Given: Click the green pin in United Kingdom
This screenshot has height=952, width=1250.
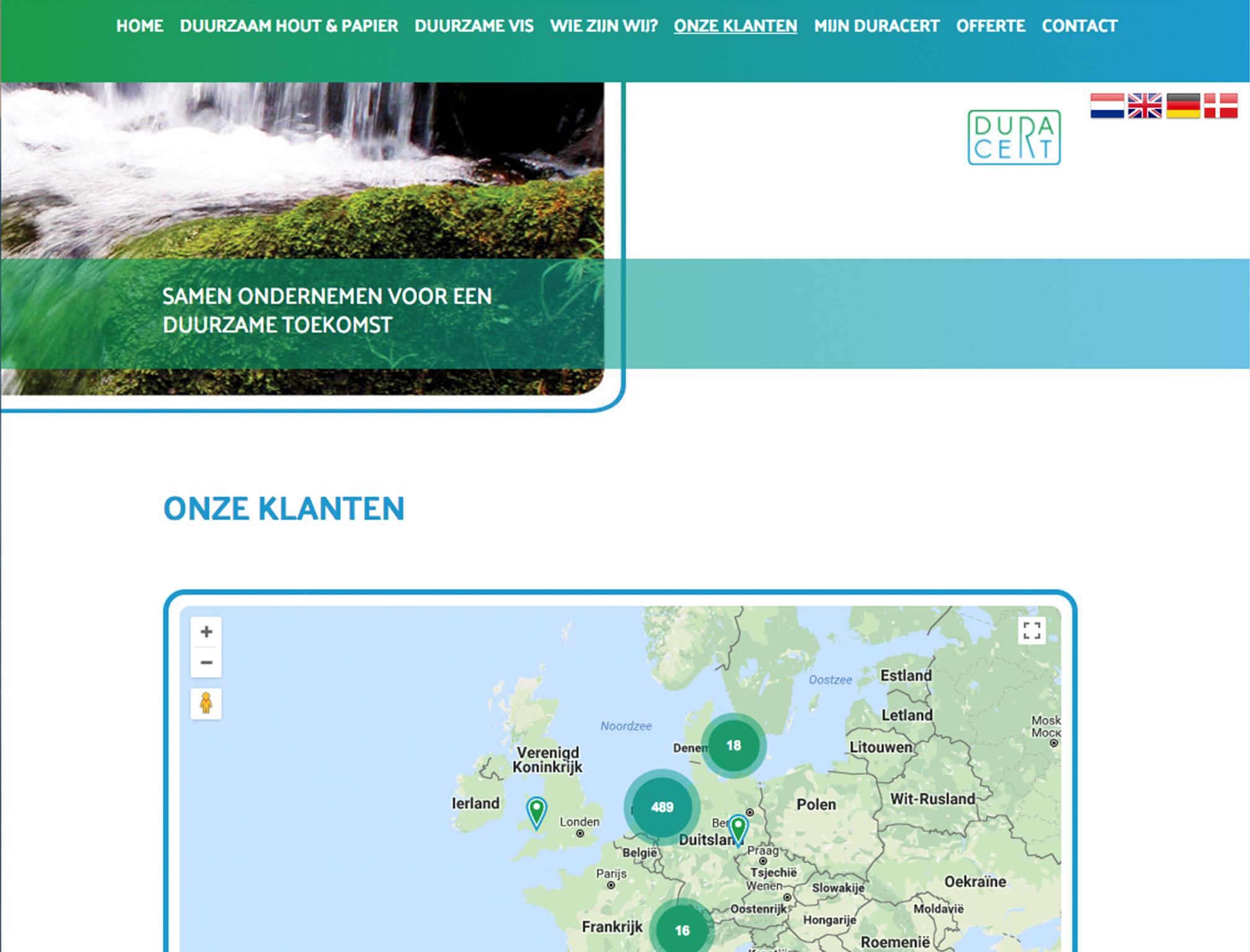Looking at the screenshot, I should click(x=536, y=811).
